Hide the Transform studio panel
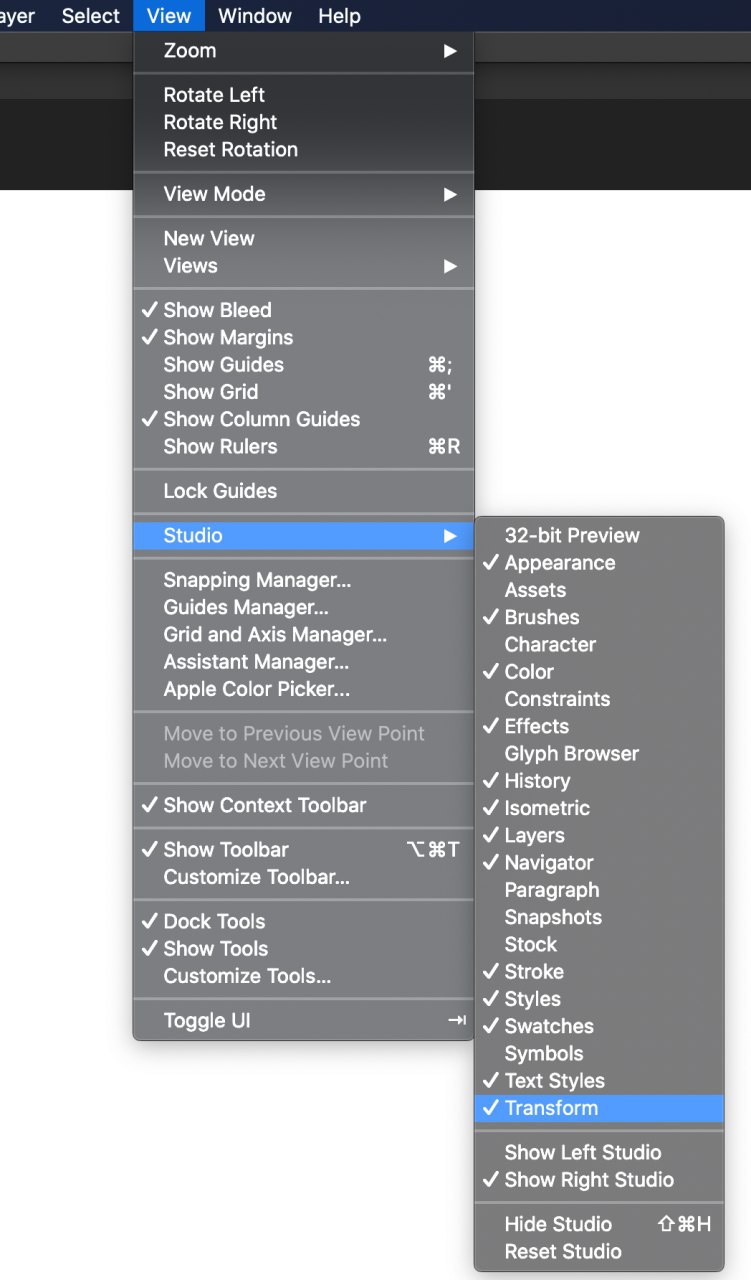 (x=551, y=1108)
